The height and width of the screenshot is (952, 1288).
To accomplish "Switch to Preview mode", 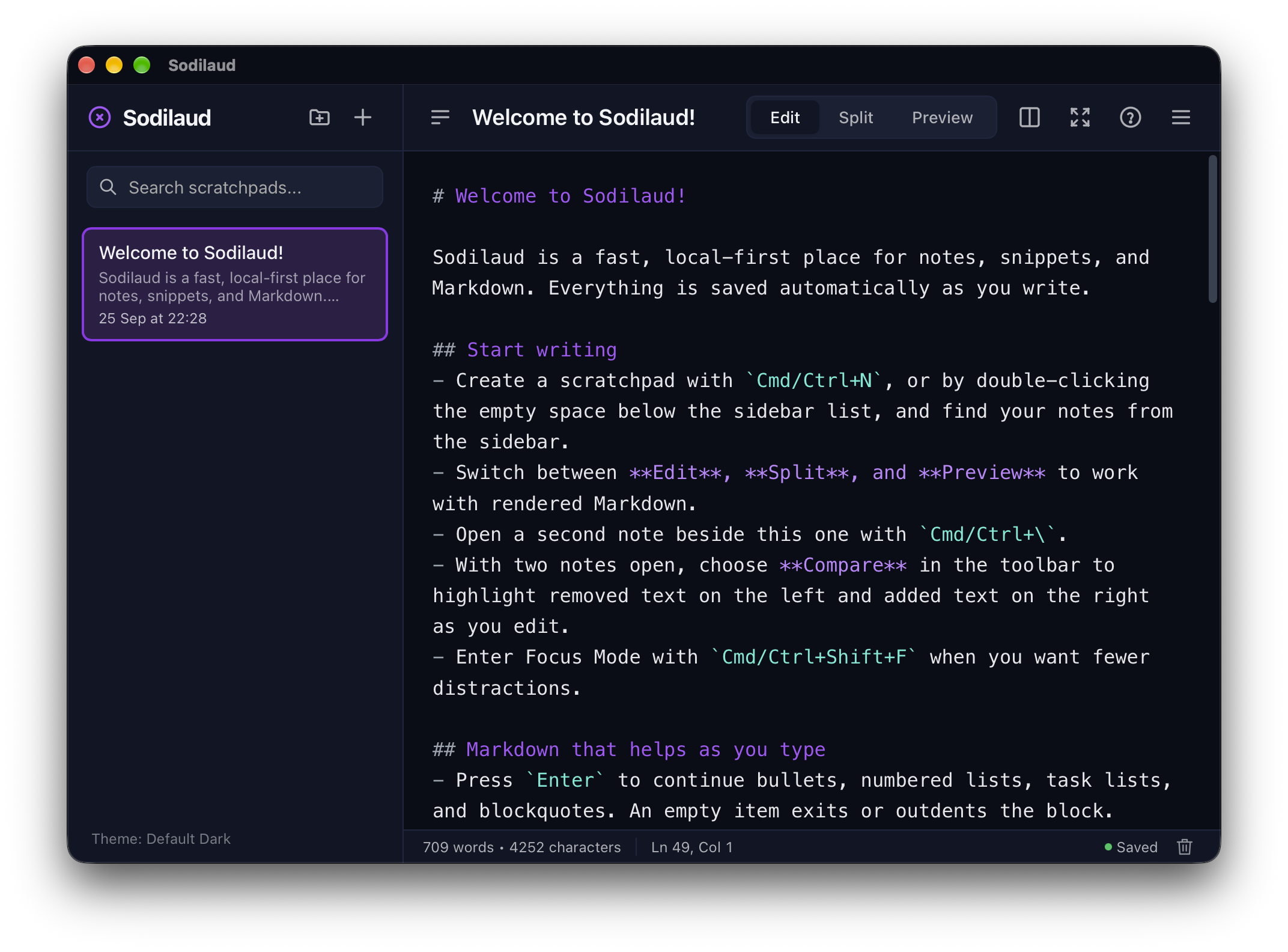I will [x=942, y=117].
